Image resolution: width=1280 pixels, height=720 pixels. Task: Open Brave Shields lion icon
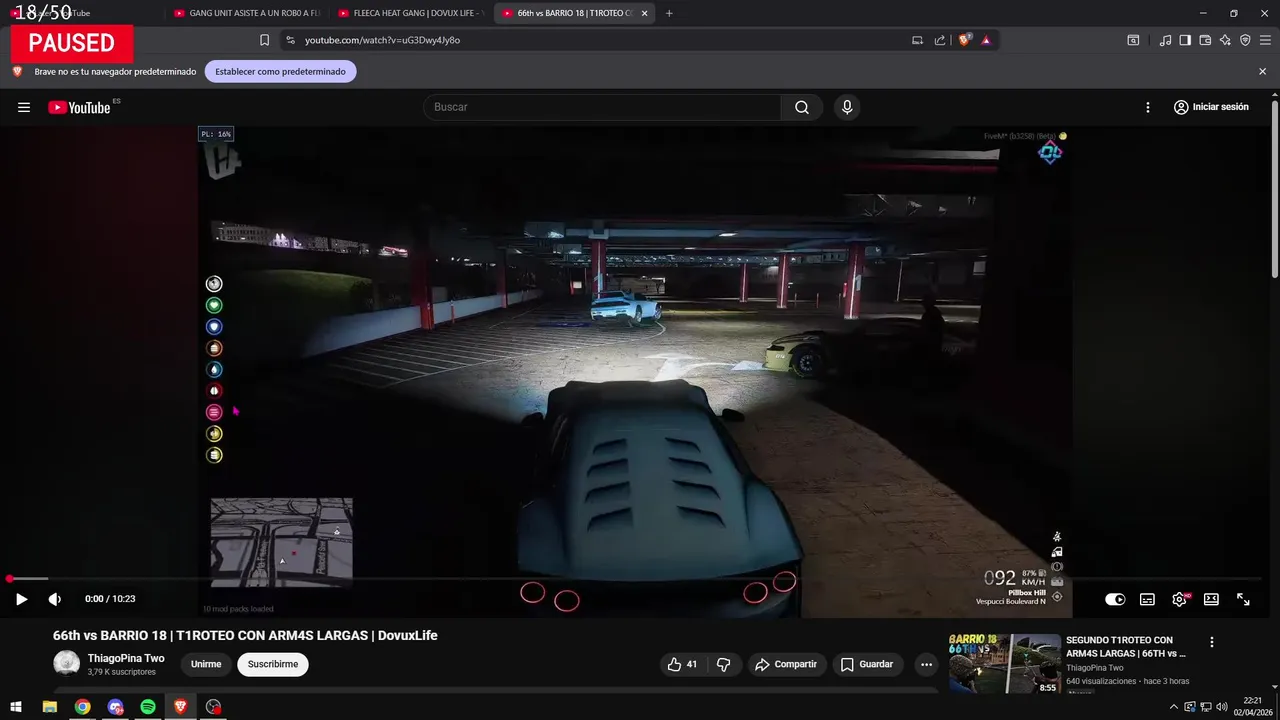pos(964,40)
